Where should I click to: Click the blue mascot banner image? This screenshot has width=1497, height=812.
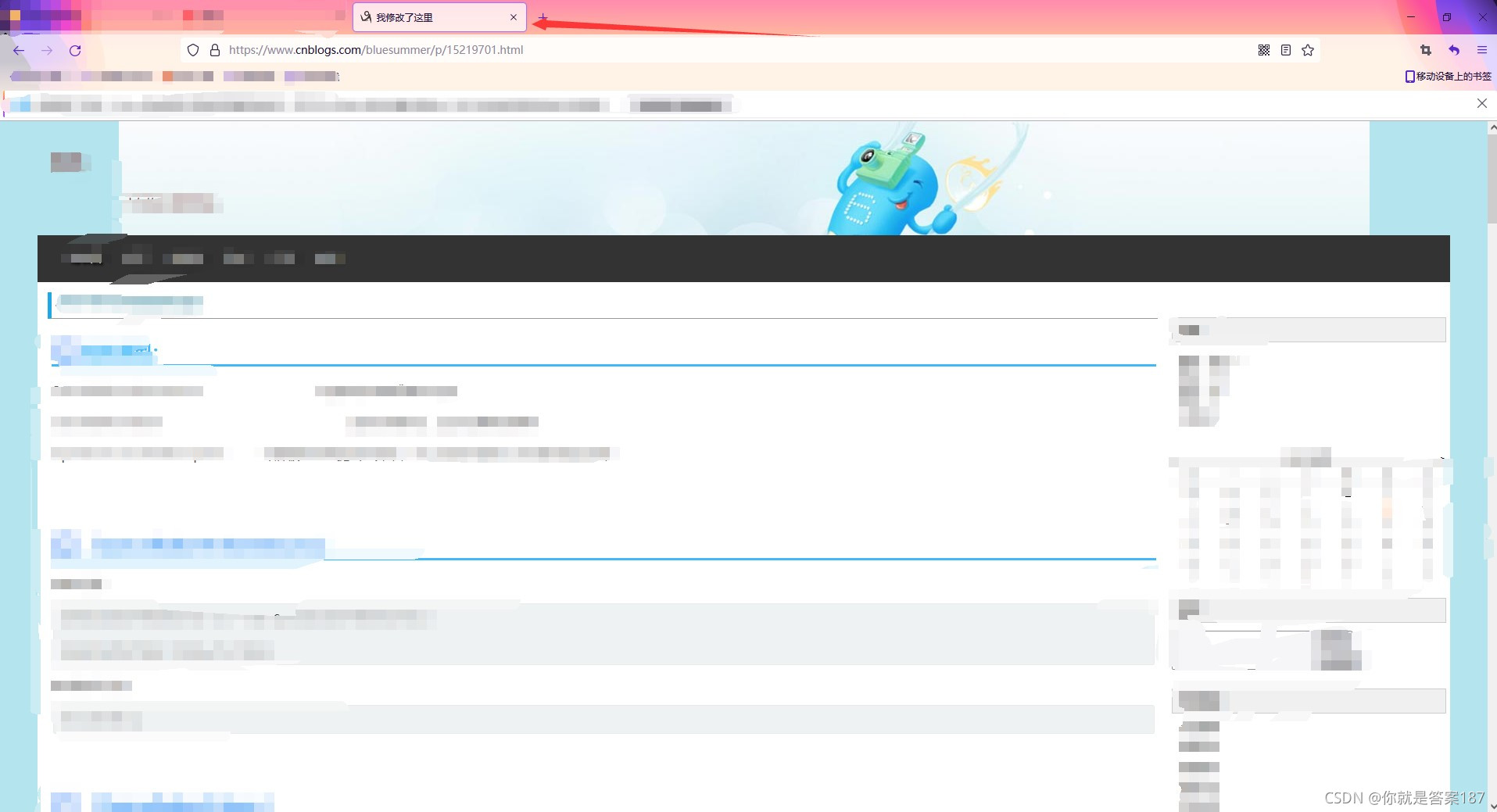(744, 178)
